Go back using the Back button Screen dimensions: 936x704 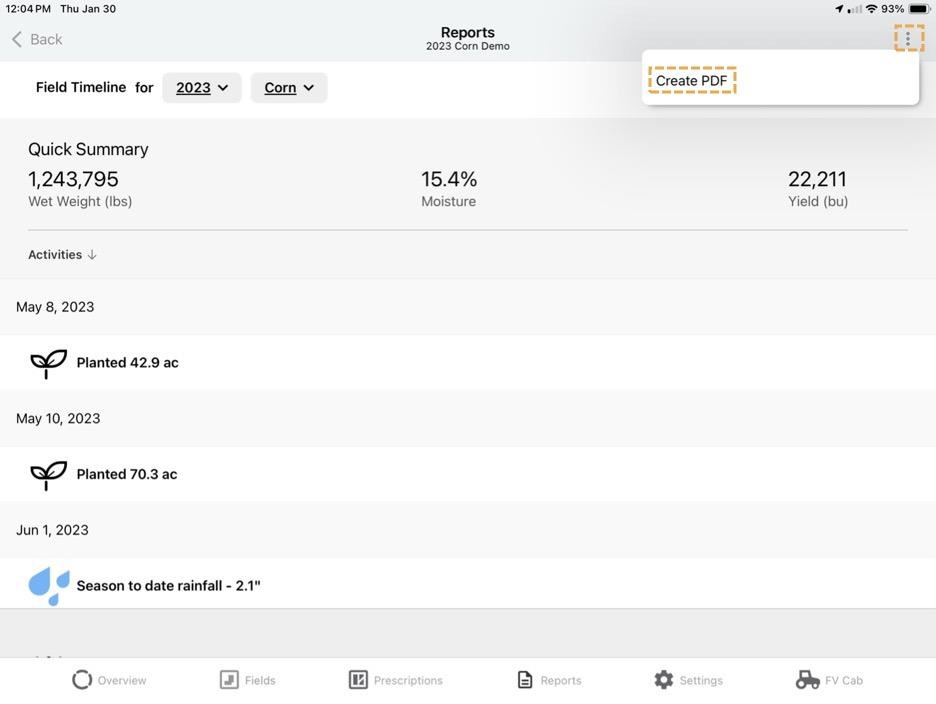[x=37, y=39]
